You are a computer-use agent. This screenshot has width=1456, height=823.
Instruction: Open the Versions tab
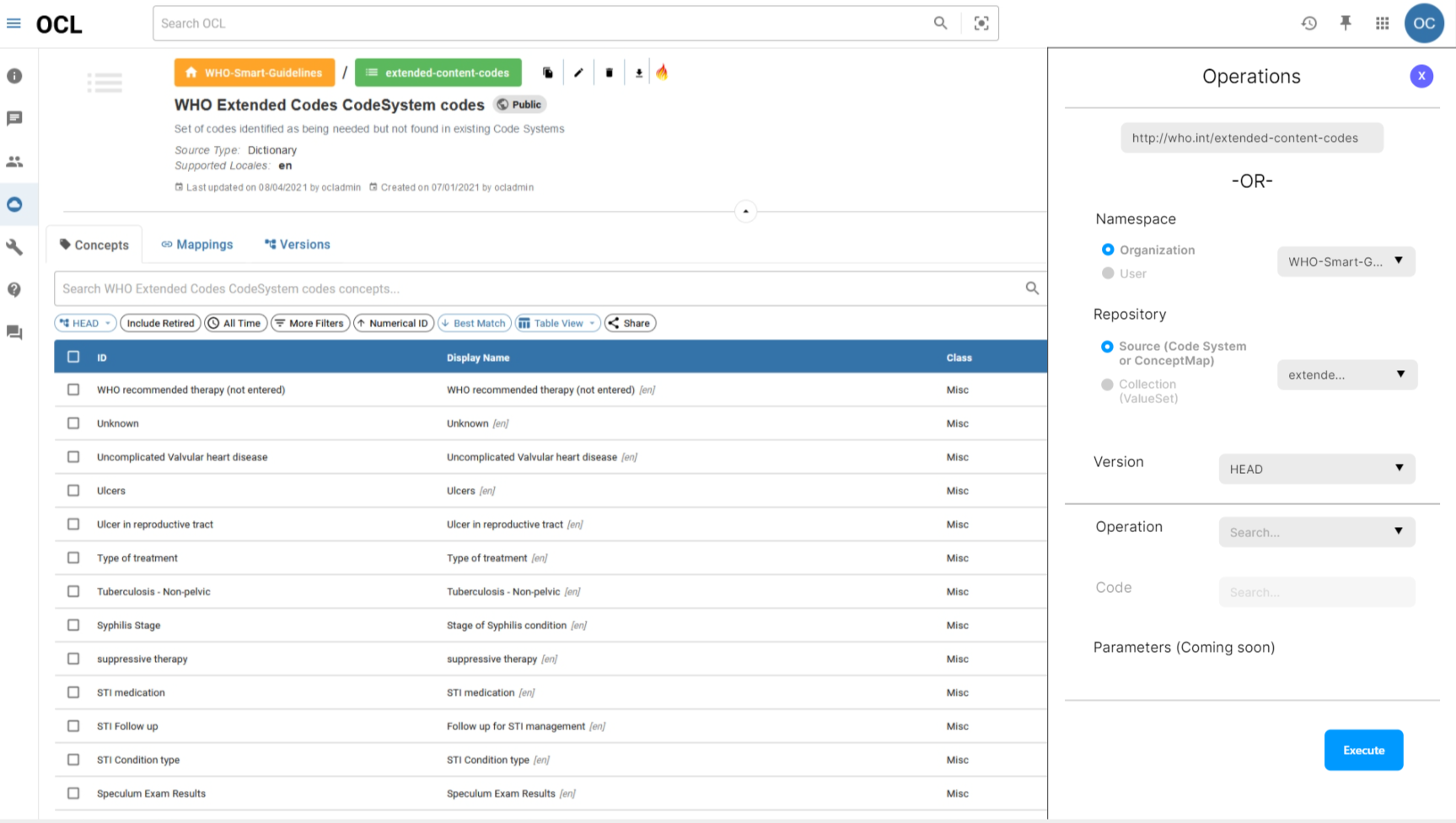pos(297,245)
